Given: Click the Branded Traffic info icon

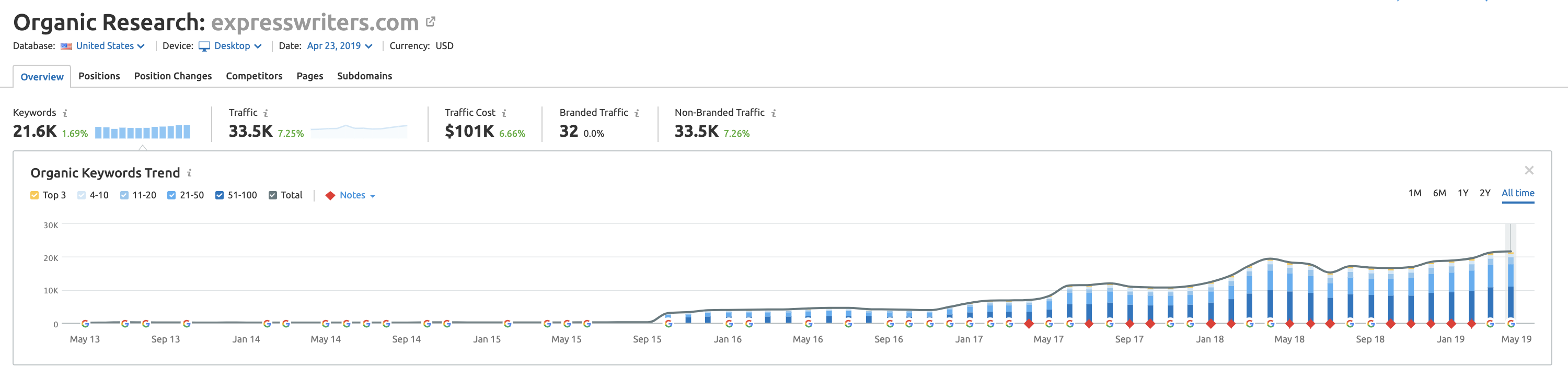Looking at the screenshot, I should [637, 113].
